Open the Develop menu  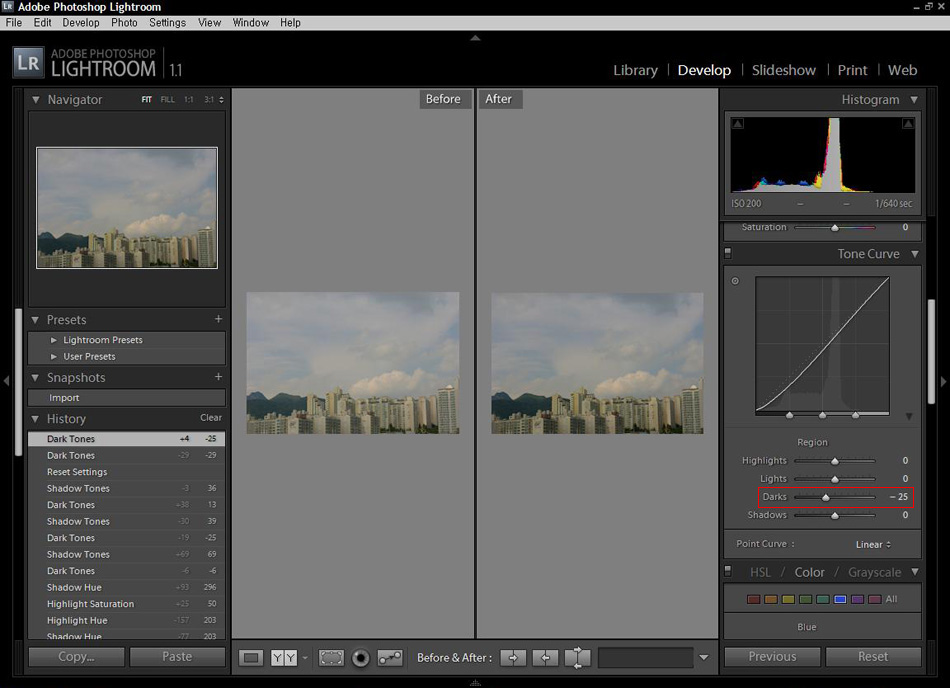click(x=81, y=22)
